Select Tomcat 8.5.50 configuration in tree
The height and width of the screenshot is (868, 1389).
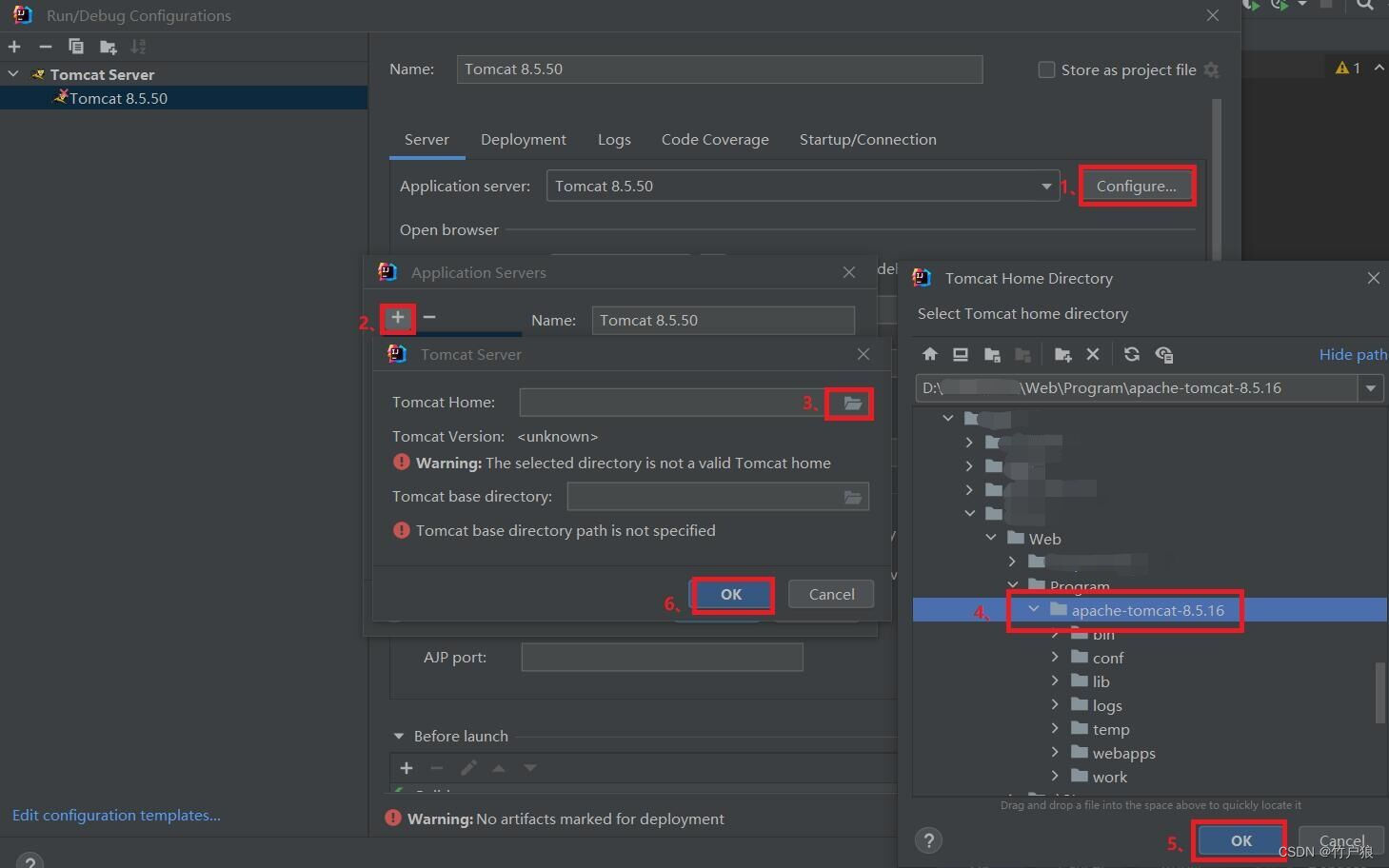pos(184,98)
